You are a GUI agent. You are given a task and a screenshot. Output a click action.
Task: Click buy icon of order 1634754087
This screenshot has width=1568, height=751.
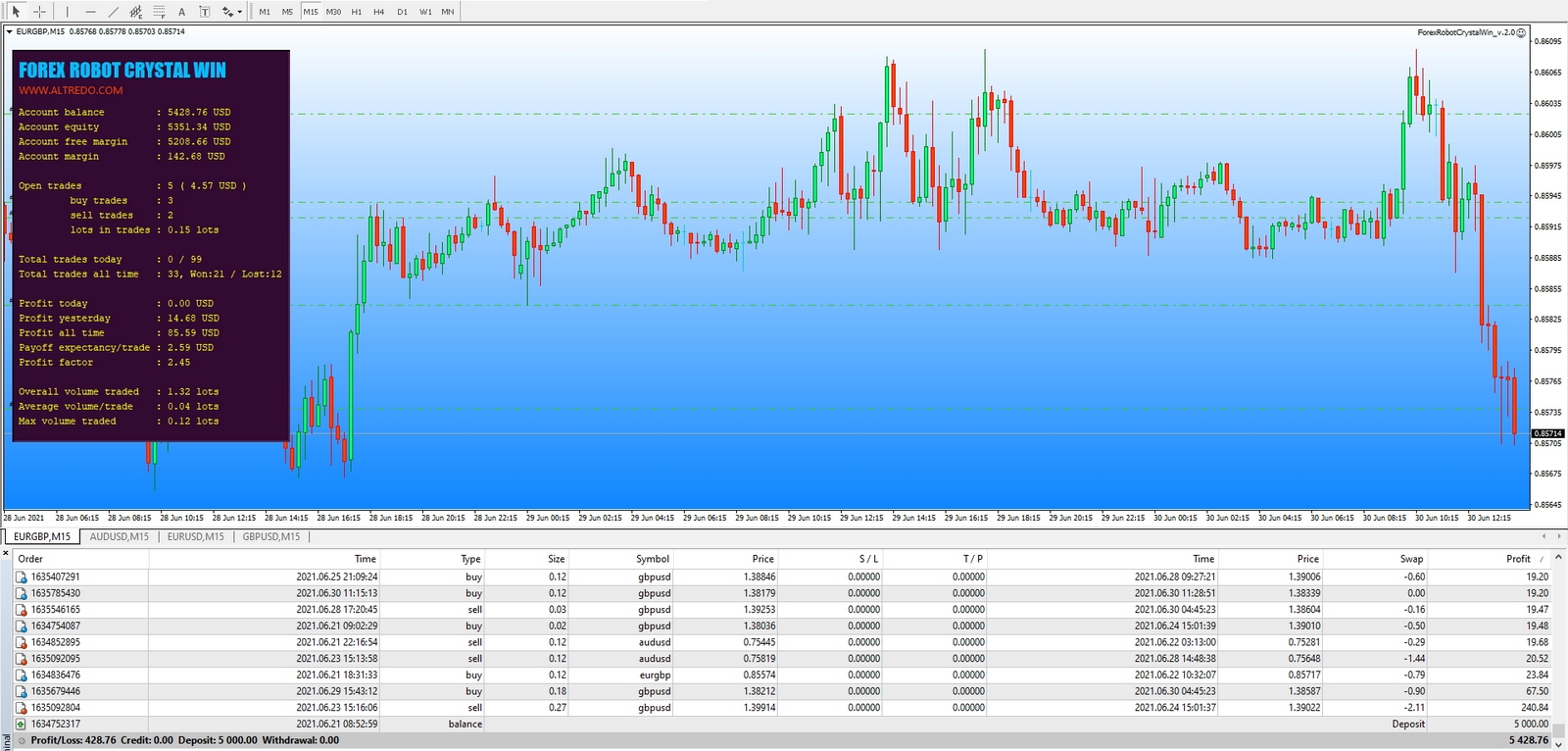tap(22, 626)
